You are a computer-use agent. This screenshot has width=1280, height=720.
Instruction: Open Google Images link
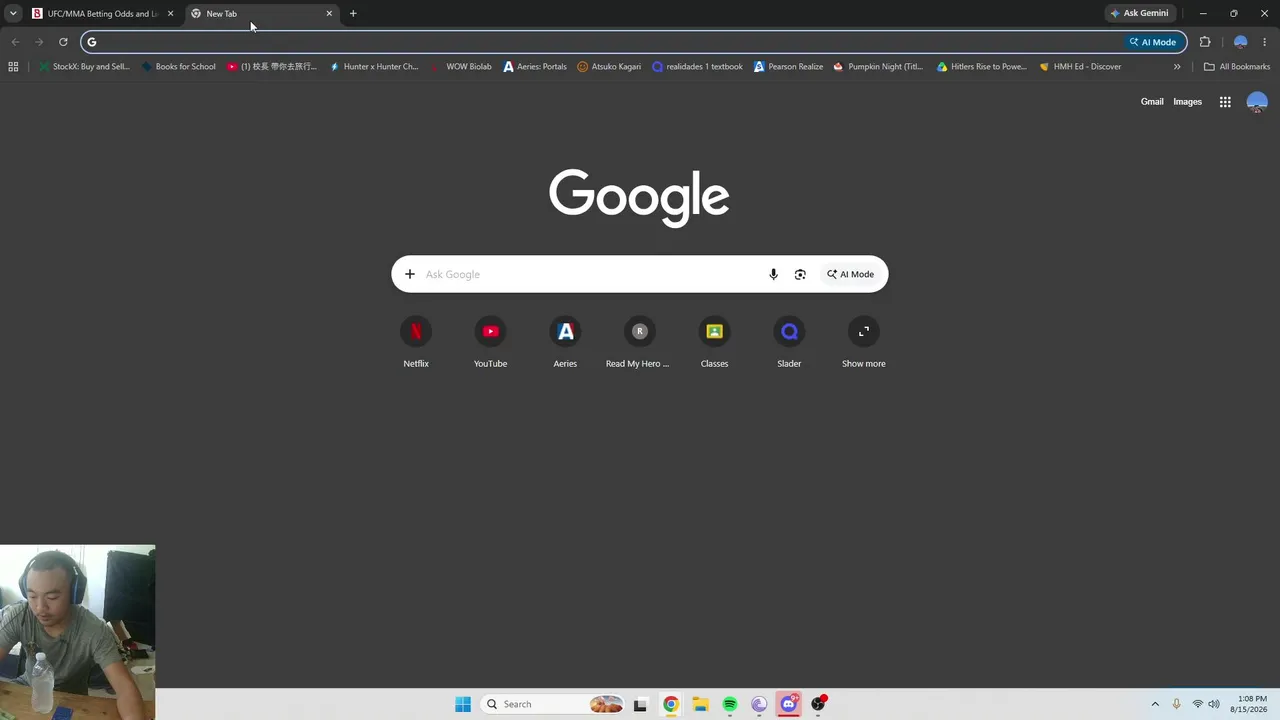point(1187,102)
